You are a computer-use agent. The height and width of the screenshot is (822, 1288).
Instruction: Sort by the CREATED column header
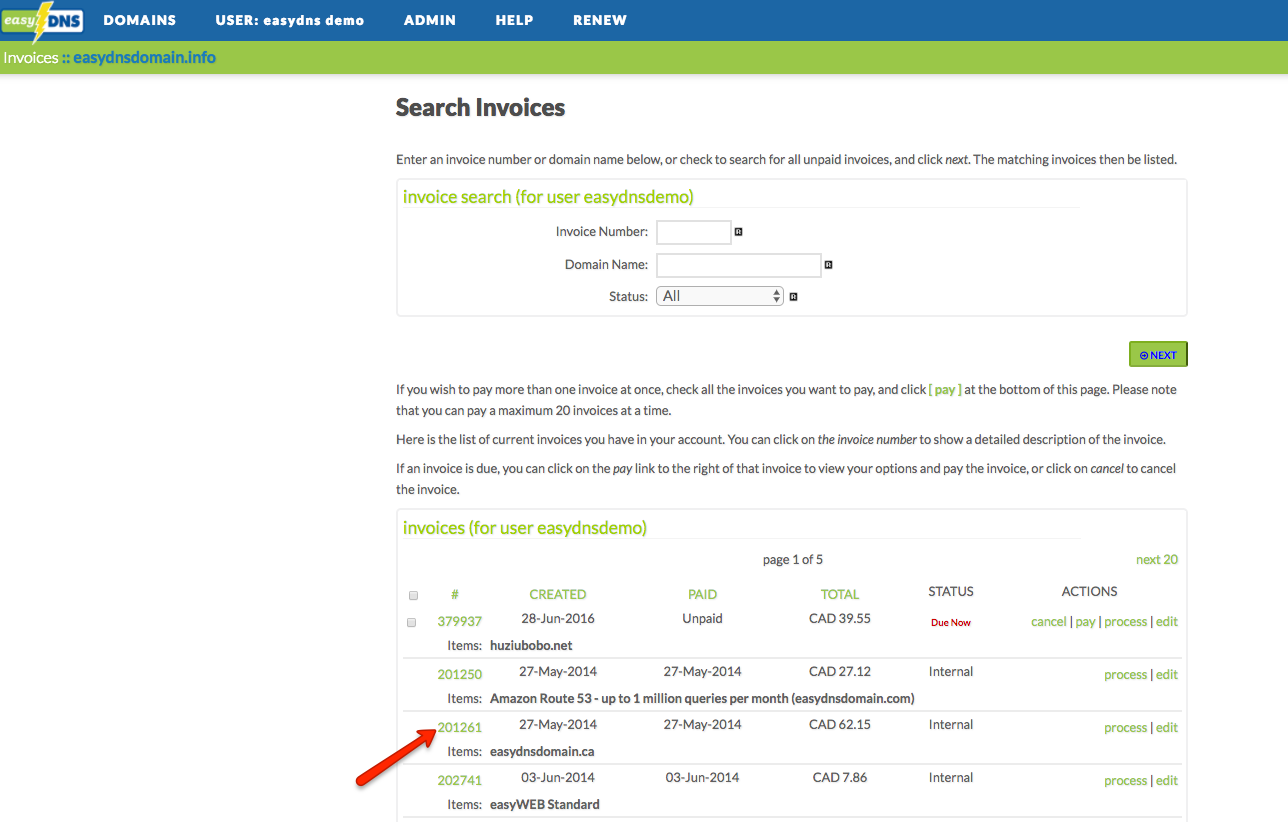pos(558,594)
